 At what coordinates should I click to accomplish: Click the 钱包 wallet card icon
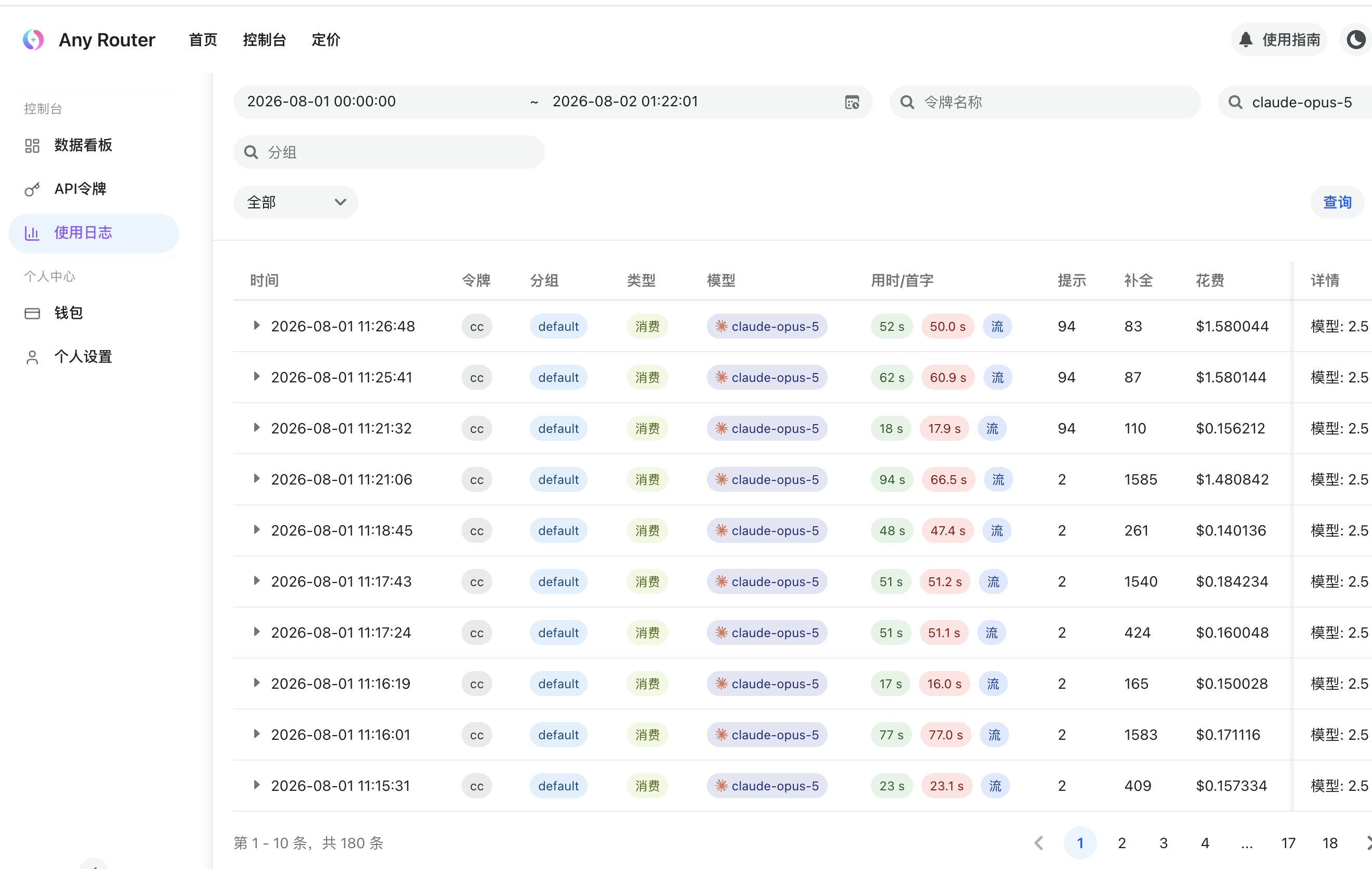tap(32, 314)
